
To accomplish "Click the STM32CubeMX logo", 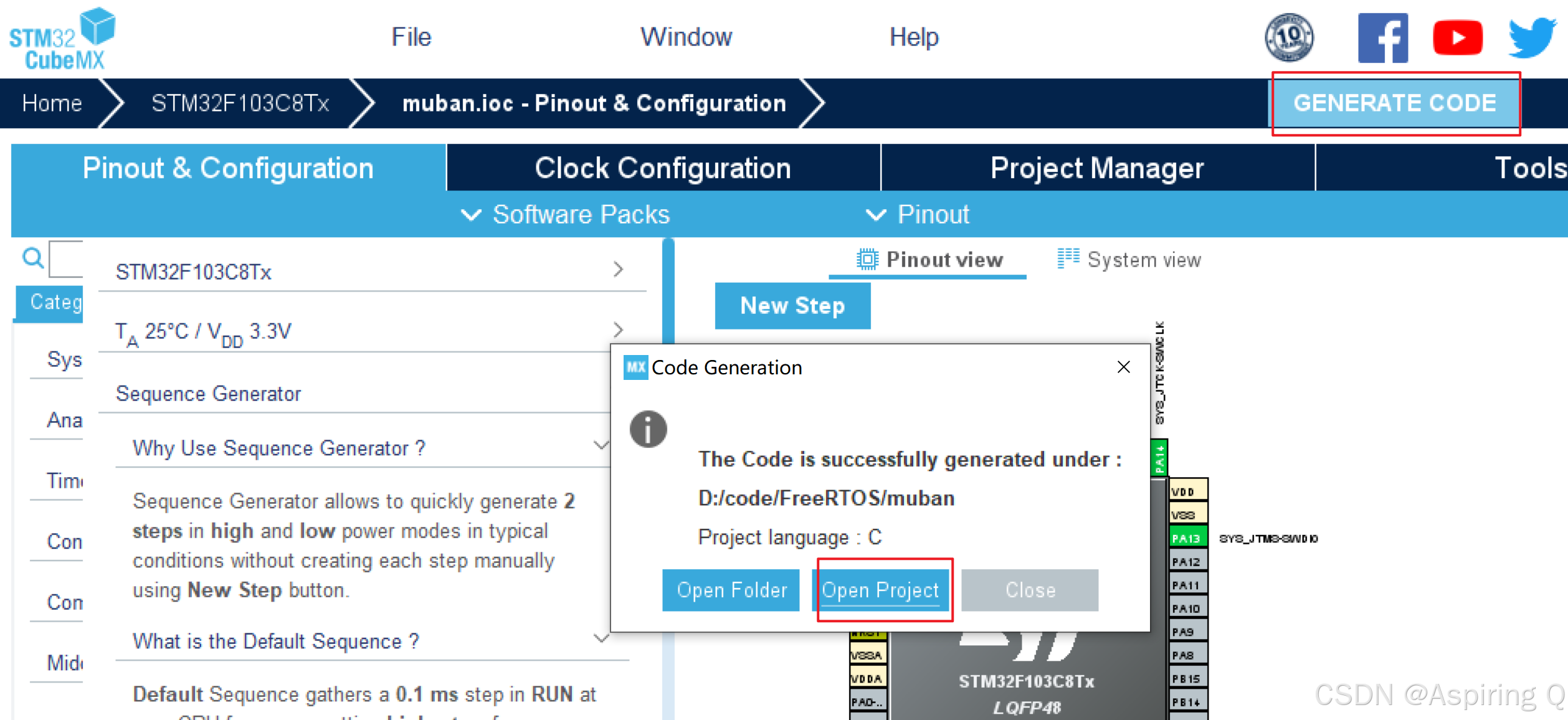I will click(x=62, y=39).
